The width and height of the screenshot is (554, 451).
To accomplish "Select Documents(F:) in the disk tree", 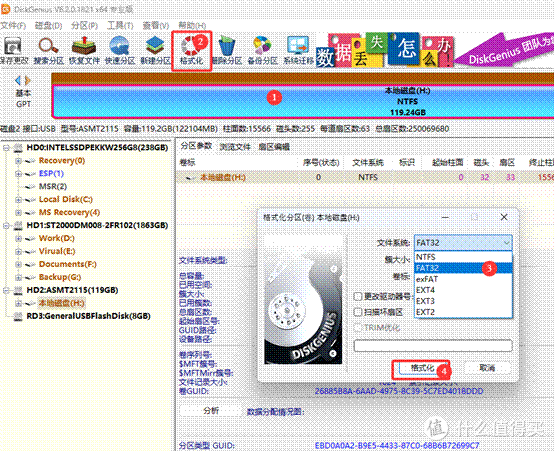I will [67, 264].
